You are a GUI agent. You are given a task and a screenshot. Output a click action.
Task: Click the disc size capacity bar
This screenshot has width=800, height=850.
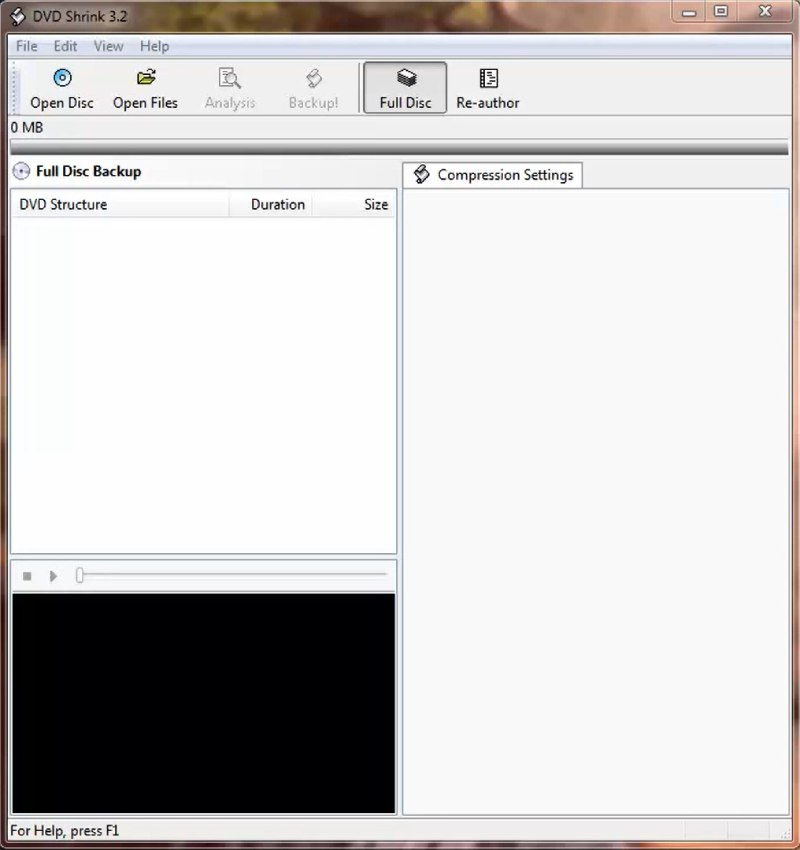tap(399, 147)
